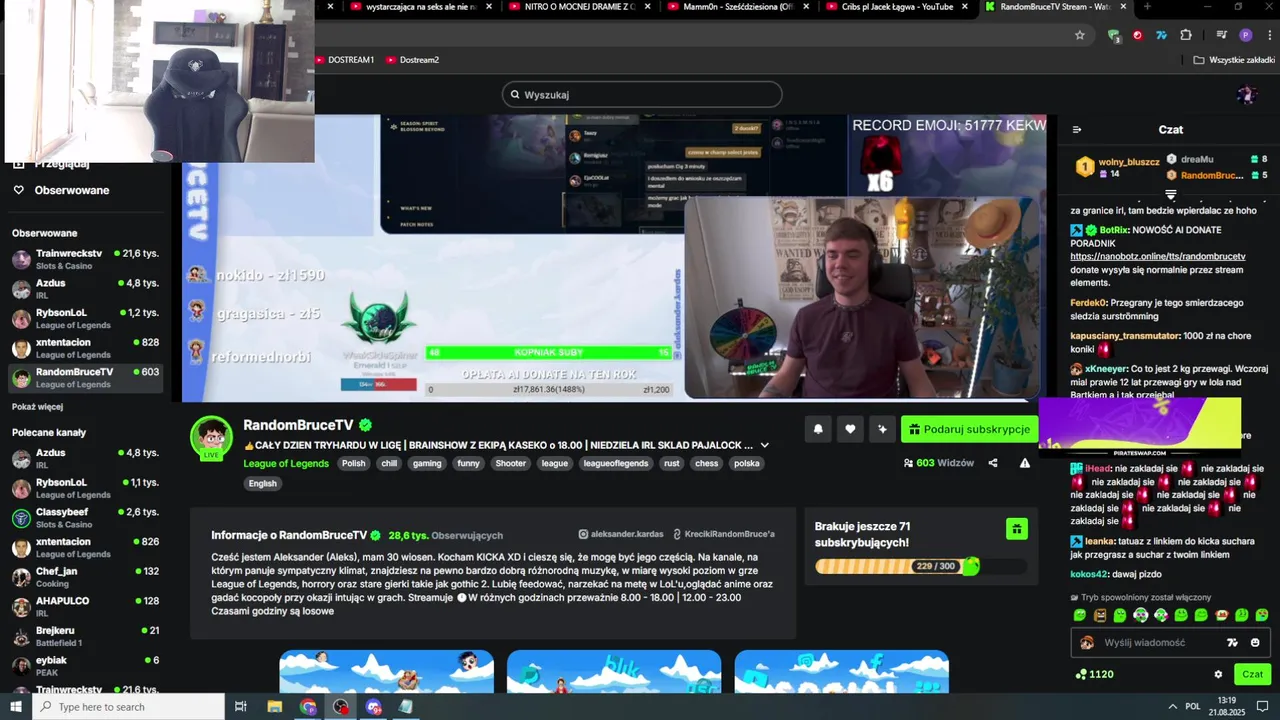Screen dimensions: 1280x720
Task: Expand the stream title with chevron
Action: (765, 445)
